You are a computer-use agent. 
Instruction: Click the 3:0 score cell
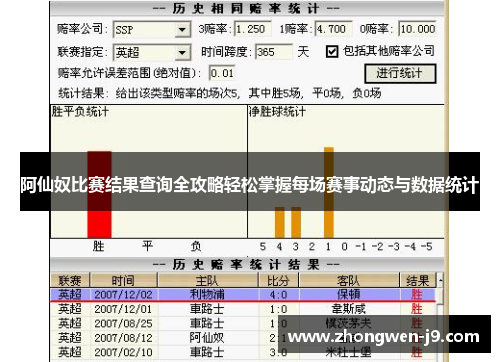click(279, 352)
